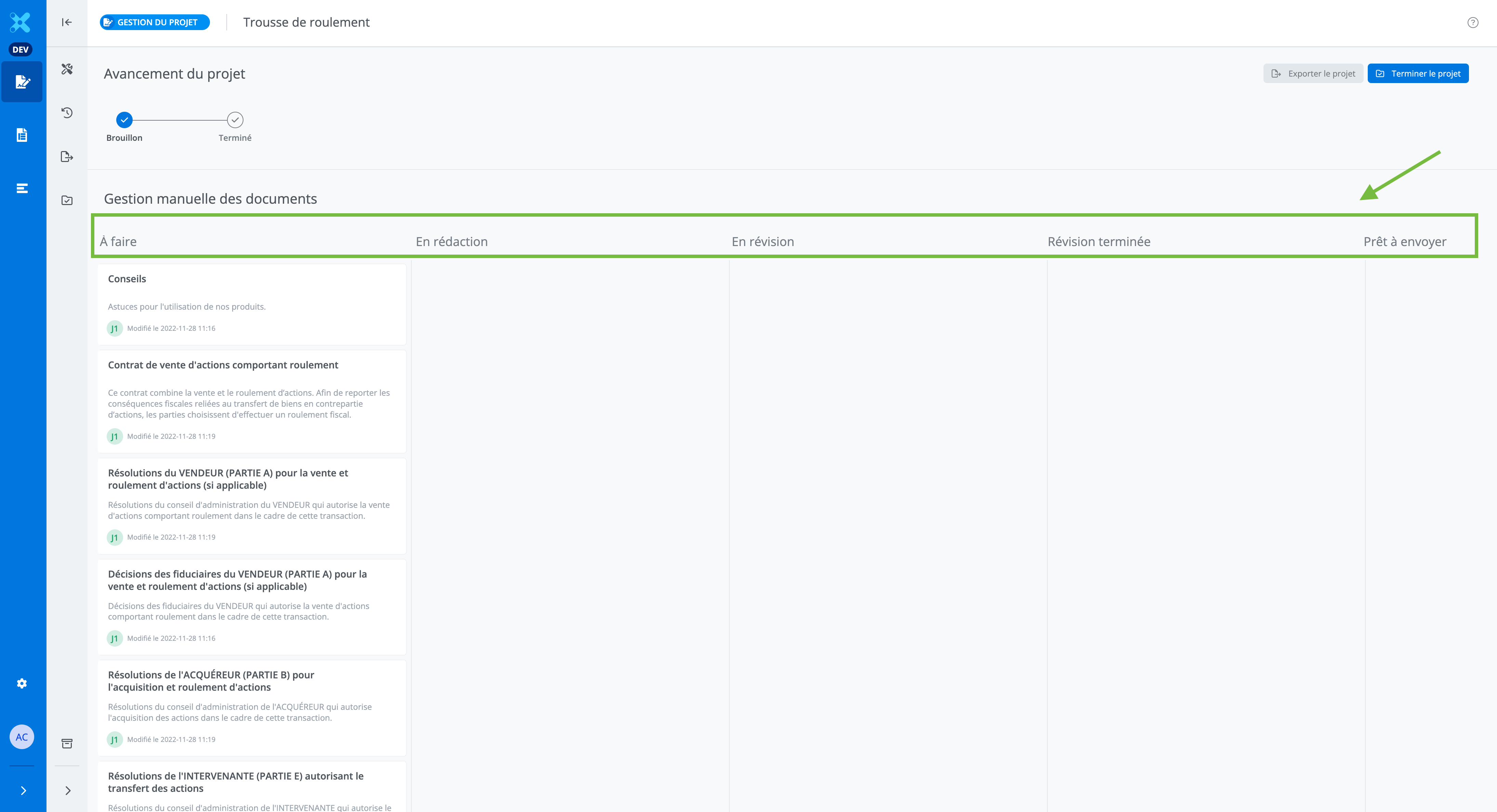Click the text lines icon in blue sidebar

[22, 188]
